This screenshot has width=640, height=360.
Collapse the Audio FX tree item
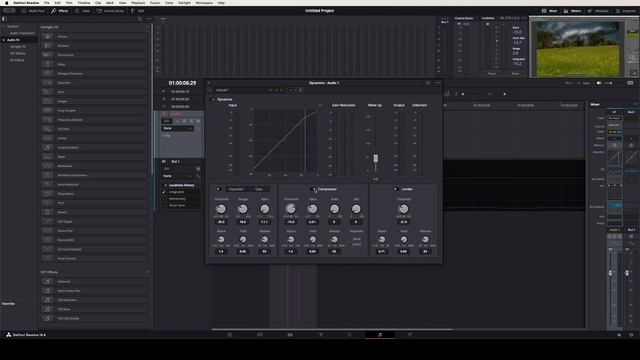click(x=4, y=40)
